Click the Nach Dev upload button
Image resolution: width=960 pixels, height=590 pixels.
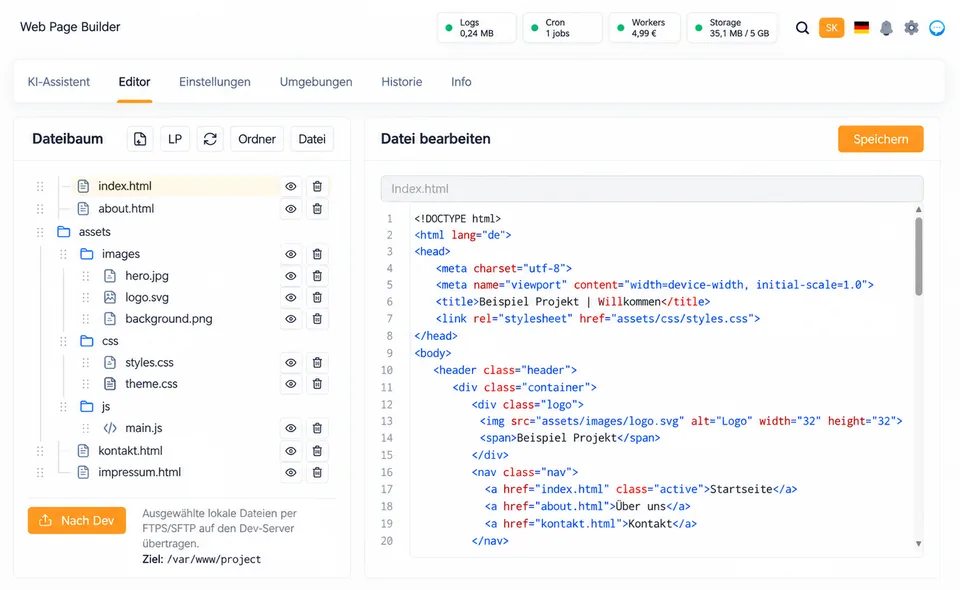pos(77,520)
